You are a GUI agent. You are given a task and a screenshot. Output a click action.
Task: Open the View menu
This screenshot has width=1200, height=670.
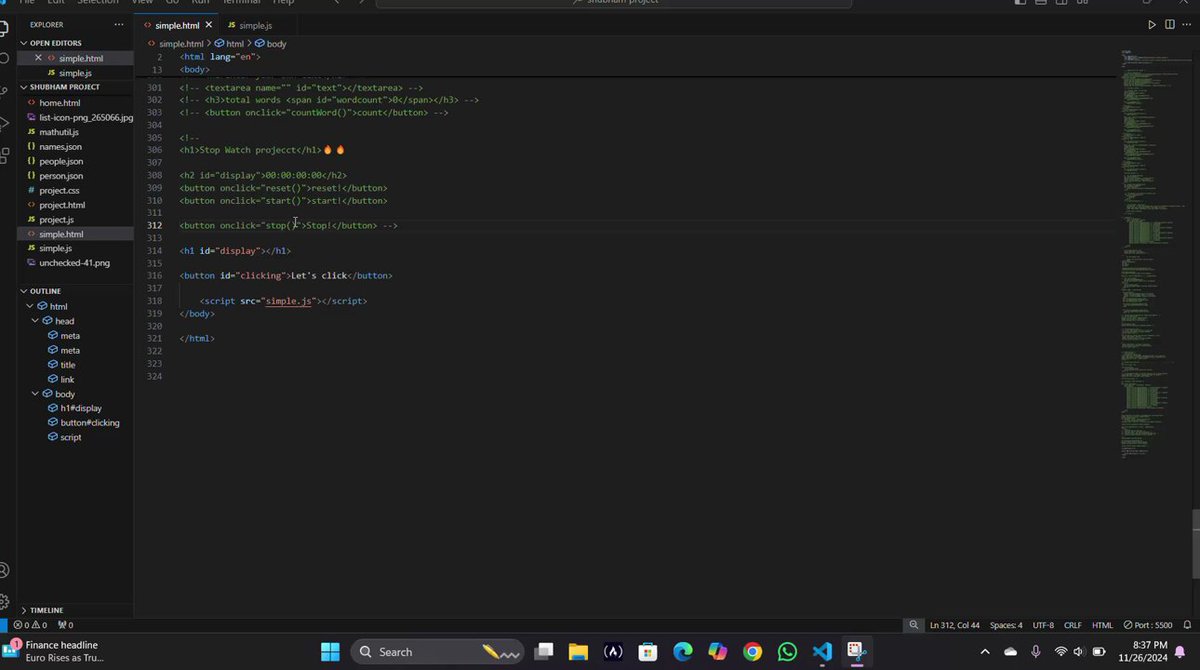(x=142, y=3)
